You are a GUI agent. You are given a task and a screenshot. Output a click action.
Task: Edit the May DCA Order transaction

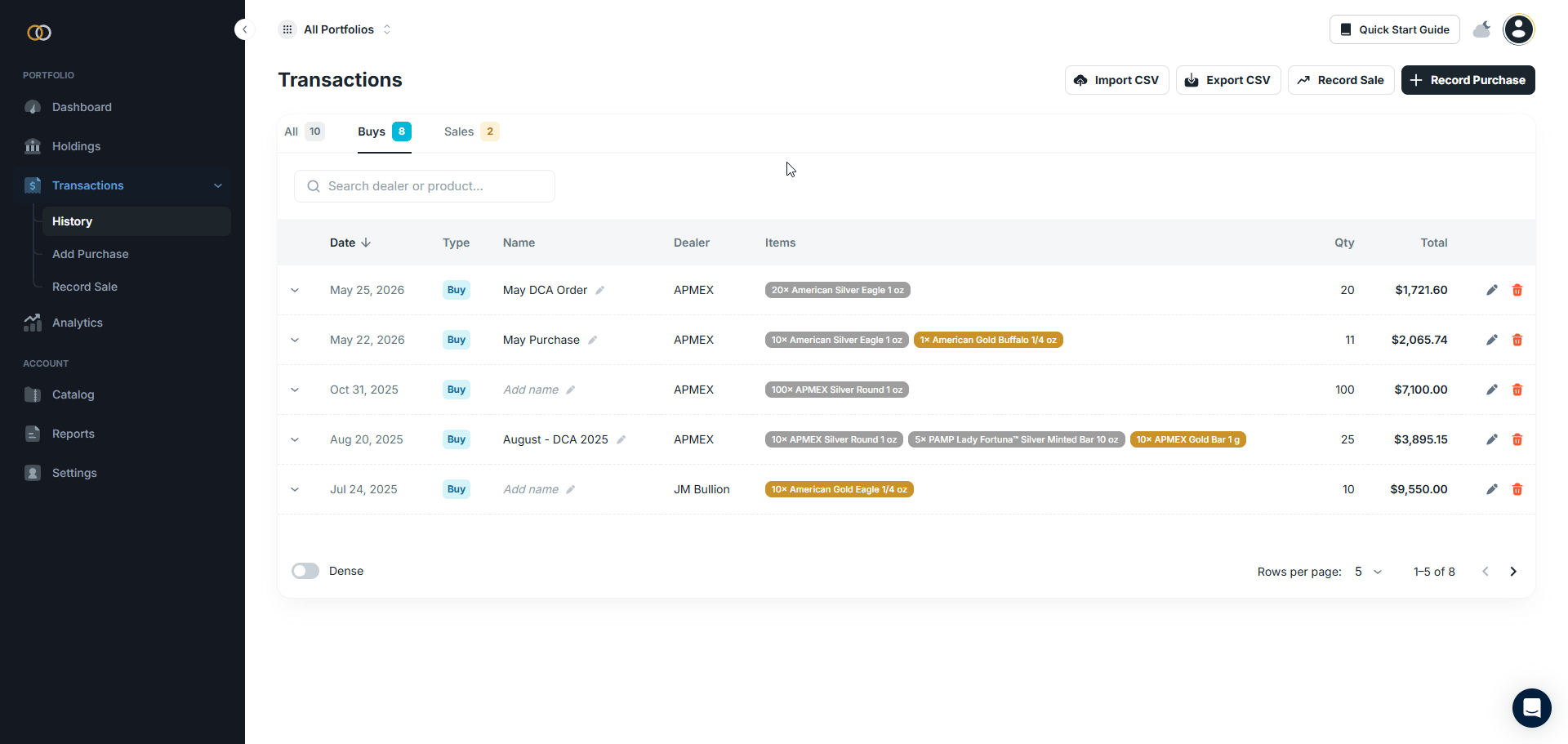coord(1492,290)
